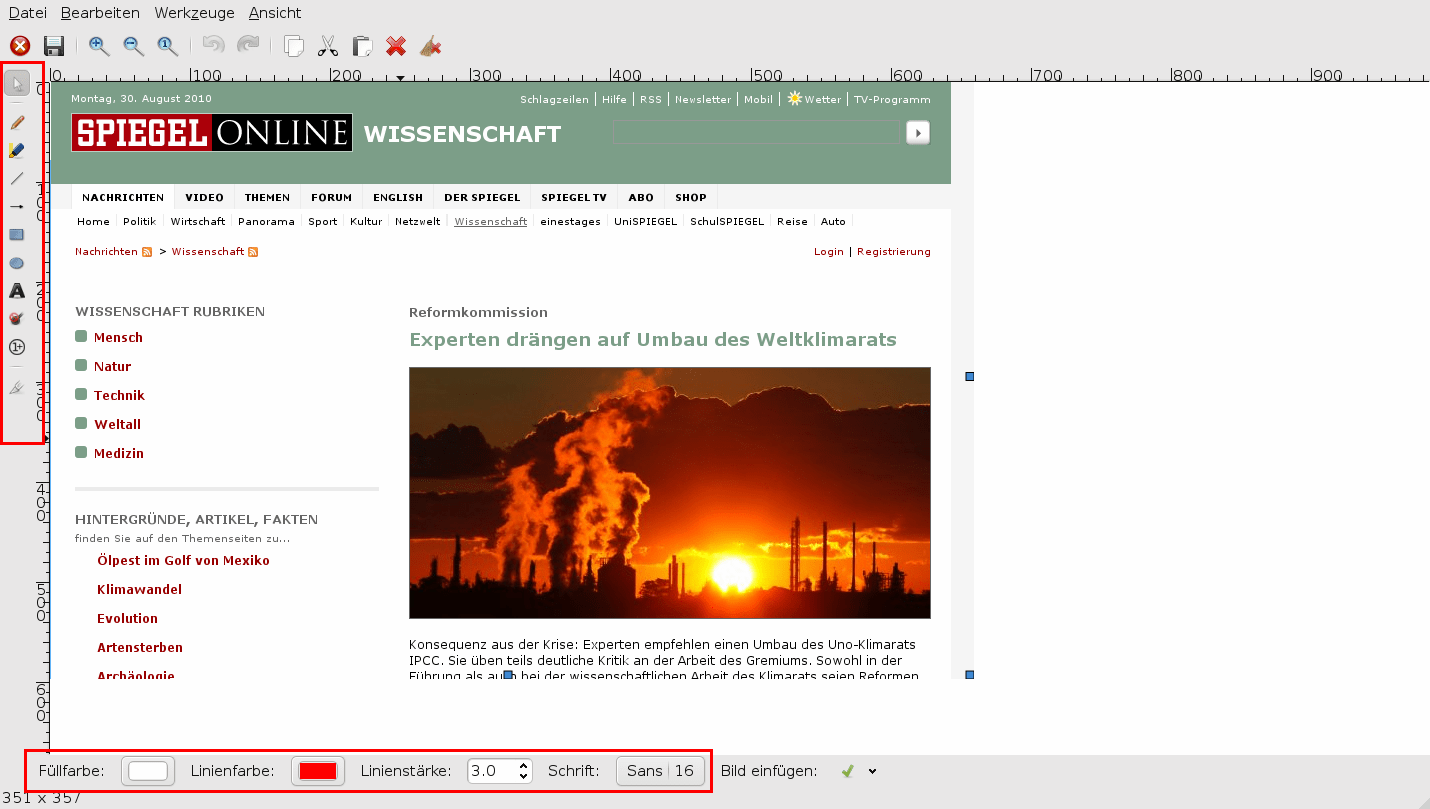Open the Bild einfügen dropdown arrow
Image resolution: width=1430 pixels, height=809 pixels.
point(872,771)
